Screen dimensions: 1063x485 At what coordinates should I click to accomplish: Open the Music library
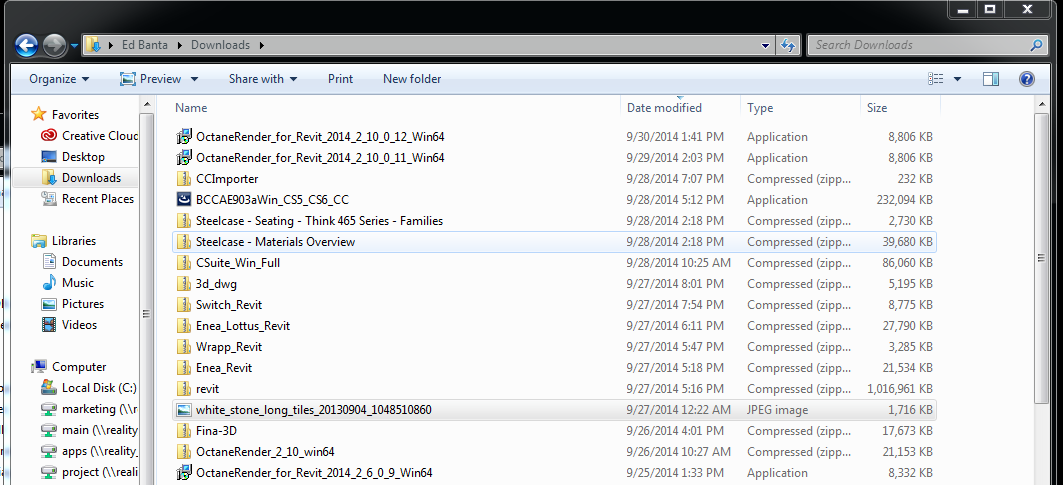pos(68,283)
